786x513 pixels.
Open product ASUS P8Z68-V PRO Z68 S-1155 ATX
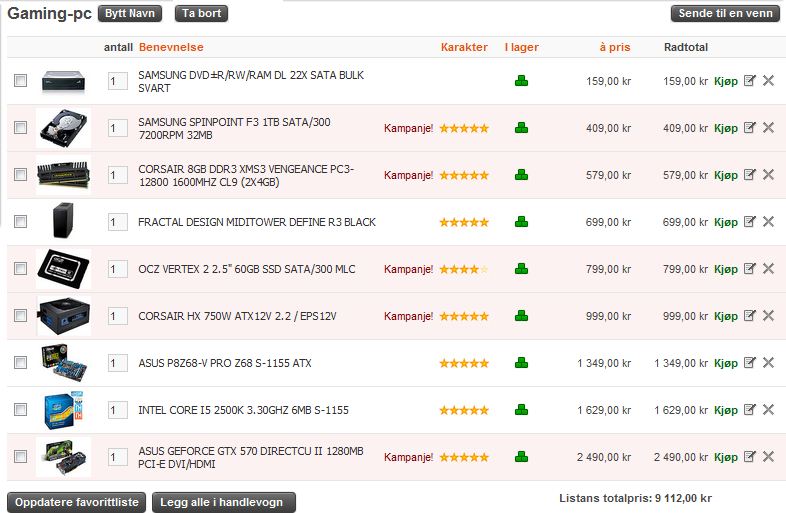coord(225,363)
